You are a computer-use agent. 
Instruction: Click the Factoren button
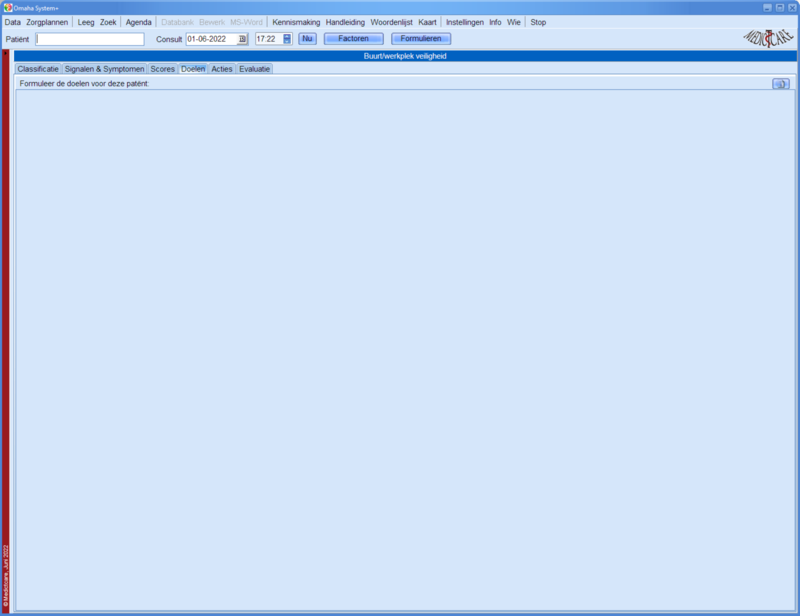pyautogui.click(x=353, y=39)
